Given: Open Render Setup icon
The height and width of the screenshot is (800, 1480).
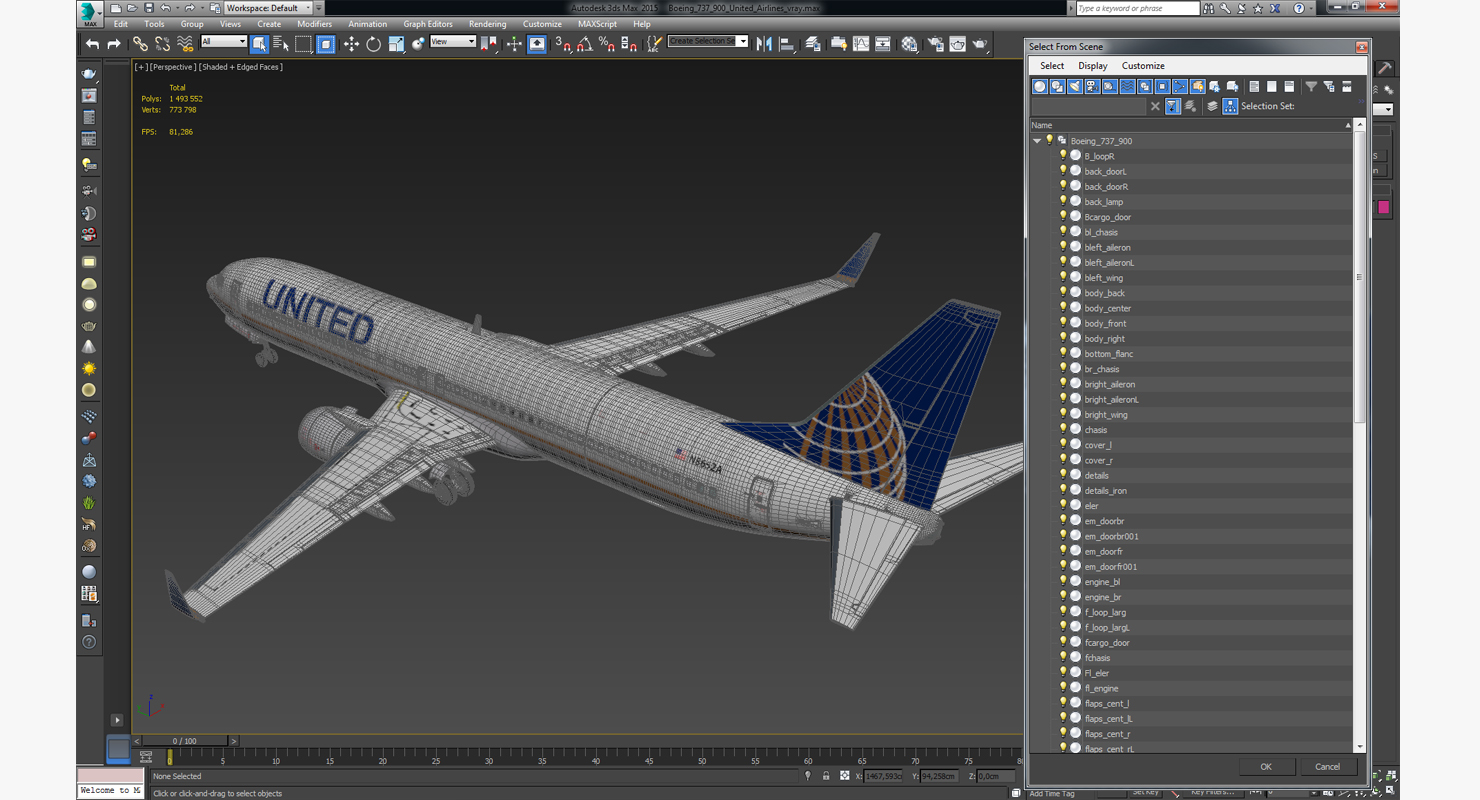Looking at the screenshot, I should click(935, 44).
